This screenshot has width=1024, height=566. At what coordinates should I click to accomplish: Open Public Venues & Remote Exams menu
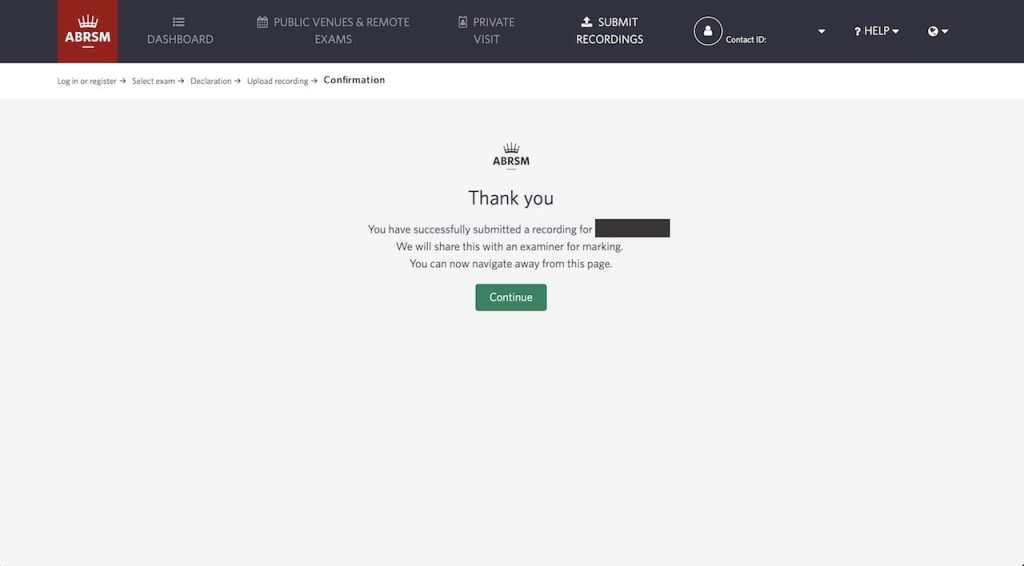(333, 31)
